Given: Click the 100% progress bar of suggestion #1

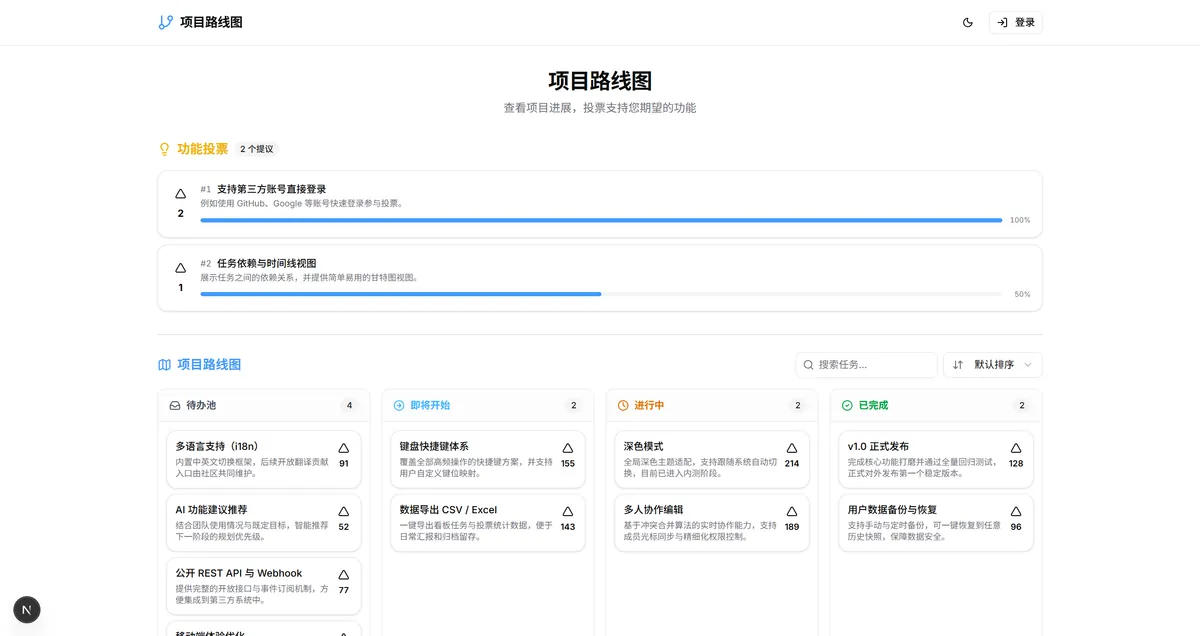Looking at the screenshot, I should click(x=601, y=220).
